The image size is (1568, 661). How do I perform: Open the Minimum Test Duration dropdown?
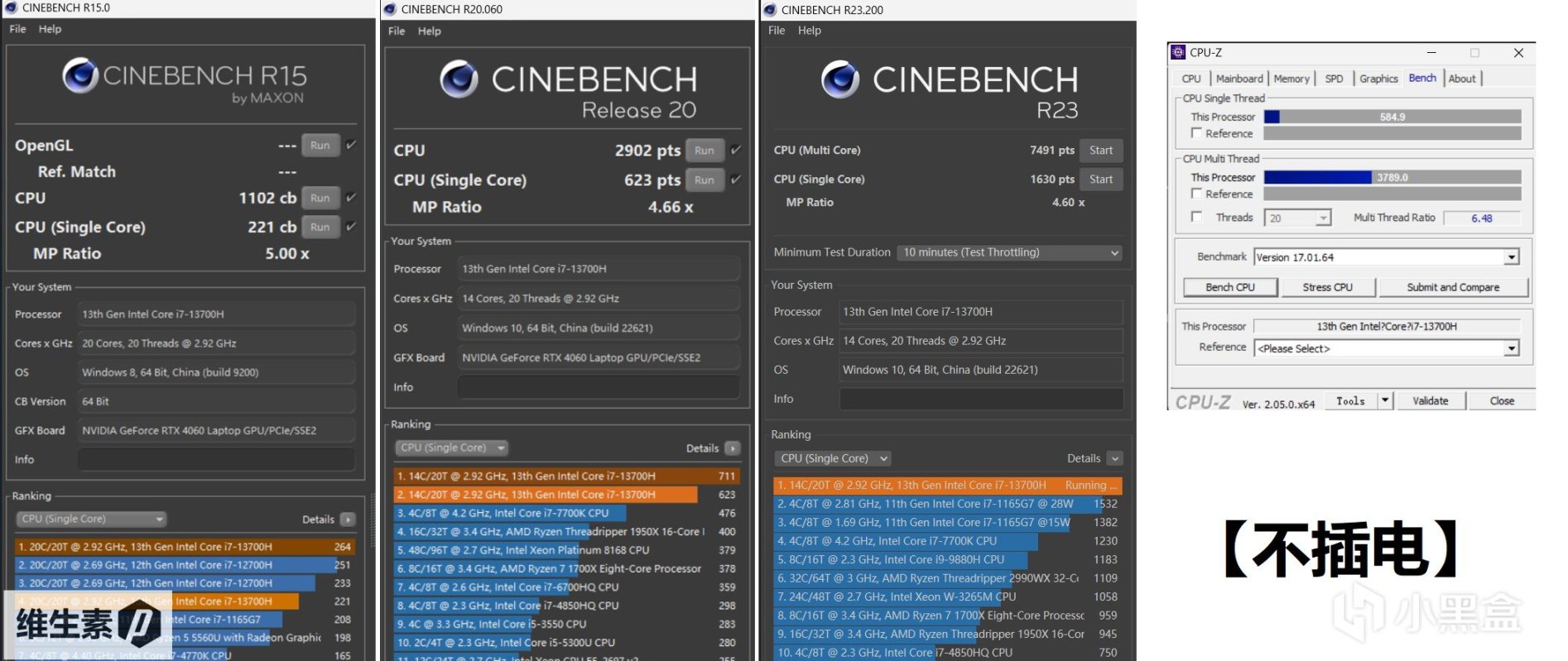click(x=1010, y=252)
